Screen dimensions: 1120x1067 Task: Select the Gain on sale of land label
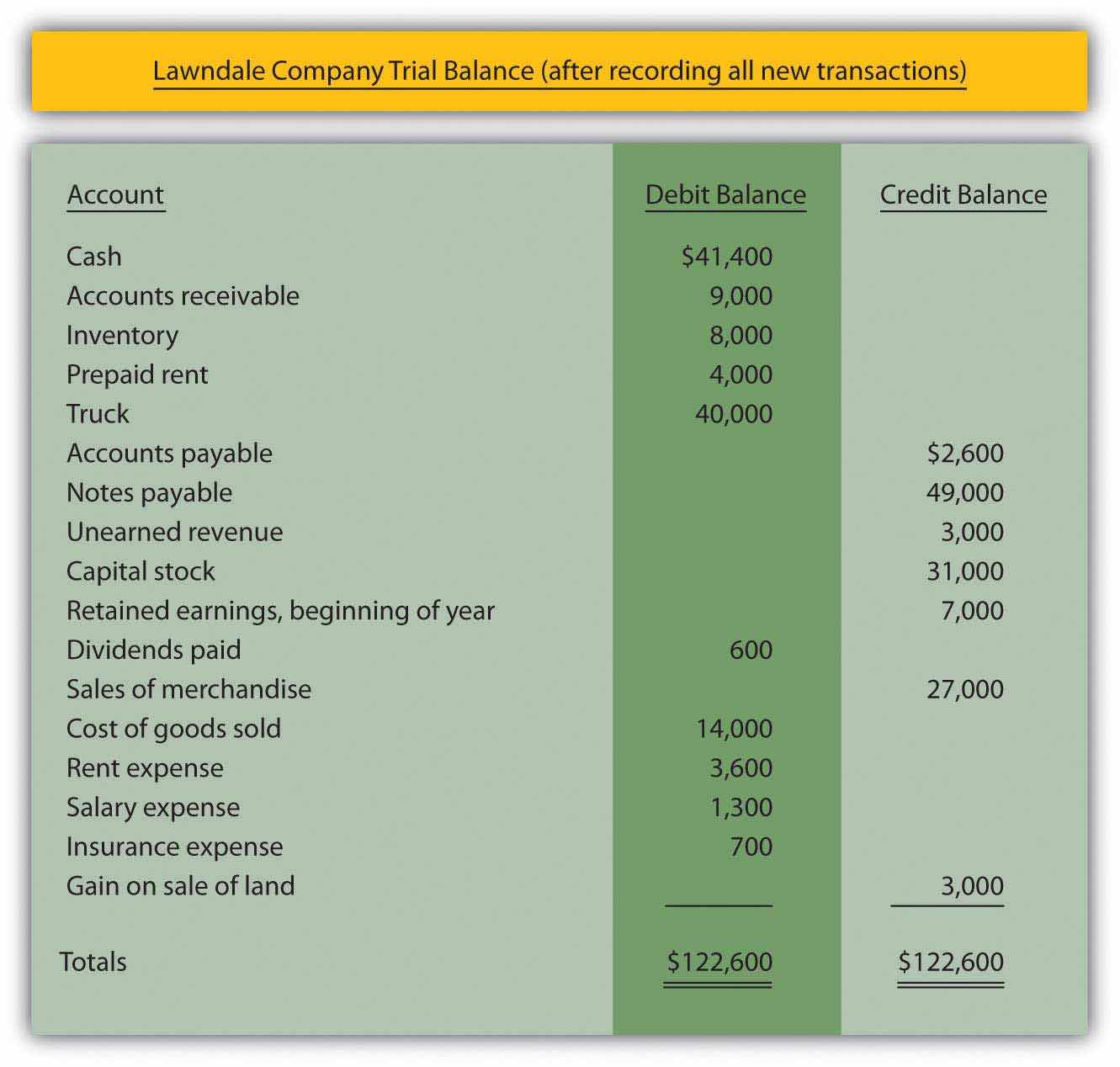click(x=180, y=885)
